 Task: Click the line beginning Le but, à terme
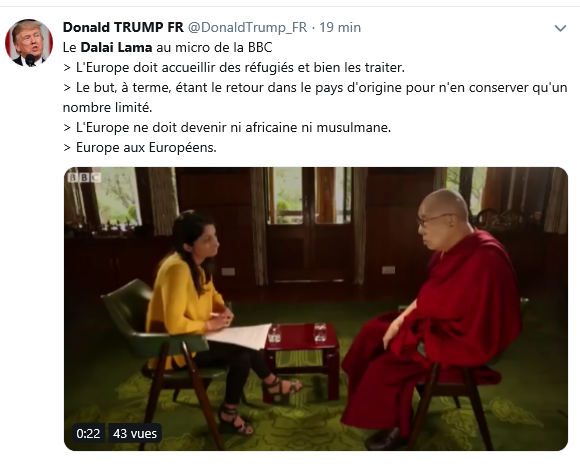click(x=315, y=88)
